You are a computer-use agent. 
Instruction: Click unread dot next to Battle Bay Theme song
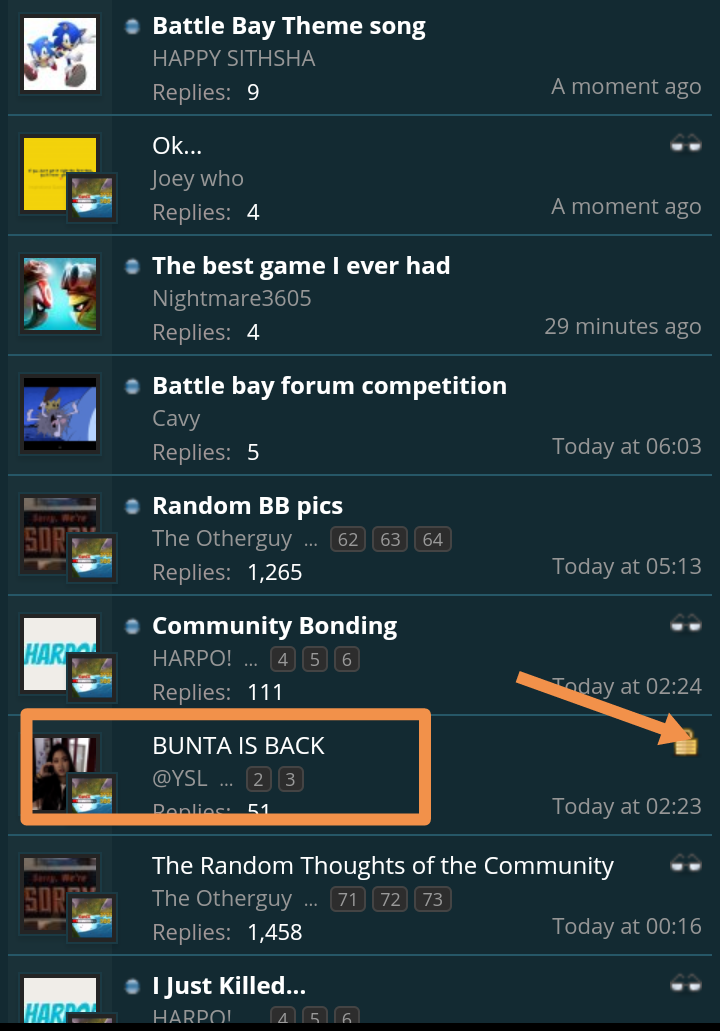click(132, 26)
